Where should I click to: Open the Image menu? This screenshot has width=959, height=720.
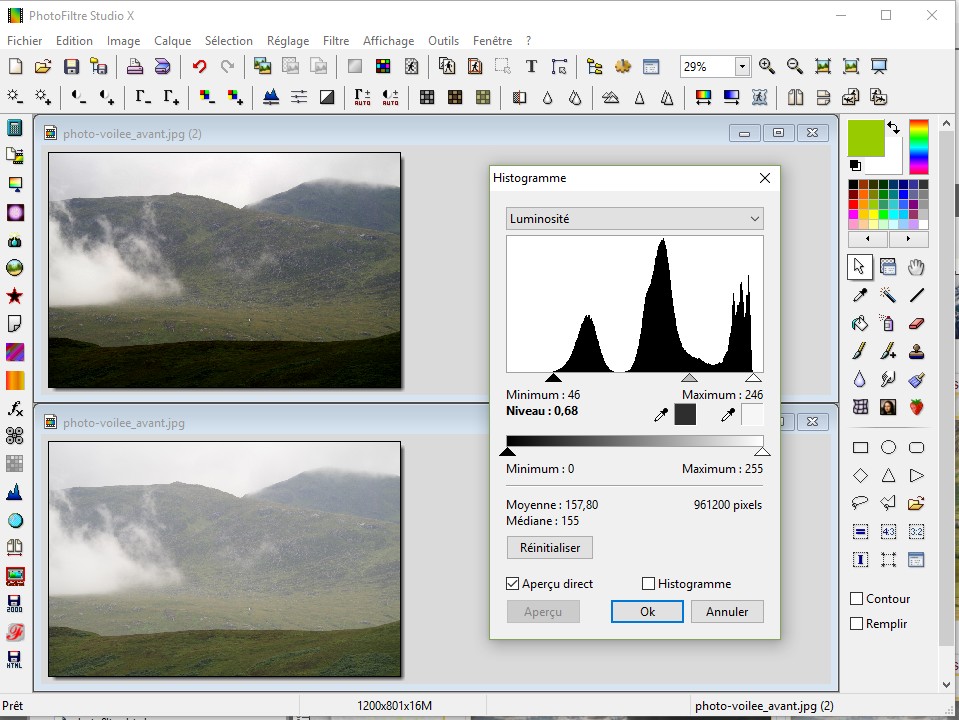(x=124, y=40)
